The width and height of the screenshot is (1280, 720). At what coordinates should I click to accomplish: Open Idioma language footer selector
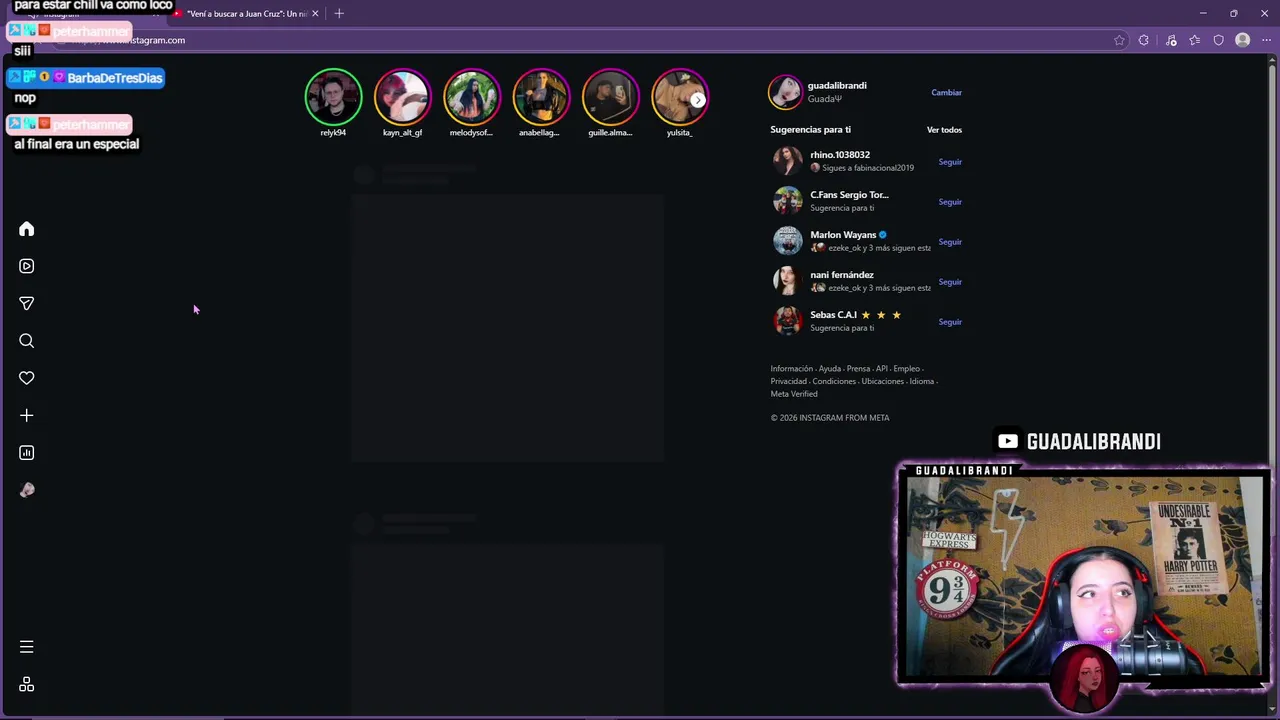click(922, 381)
